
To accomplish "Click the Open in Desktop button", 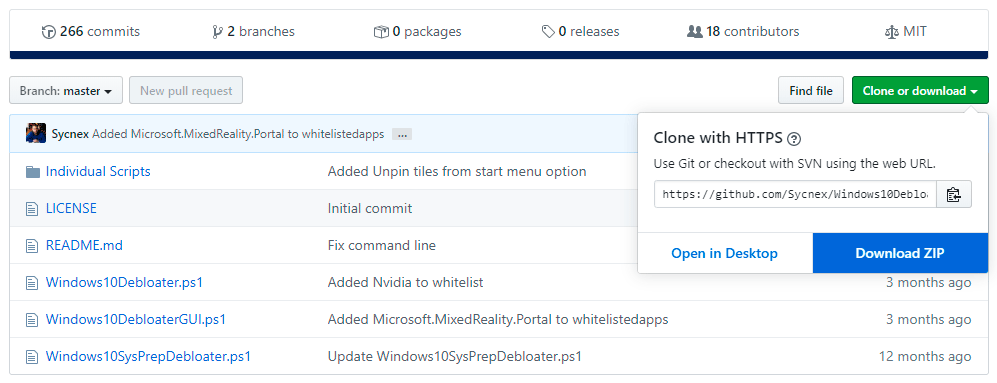I will pos(725,253).
